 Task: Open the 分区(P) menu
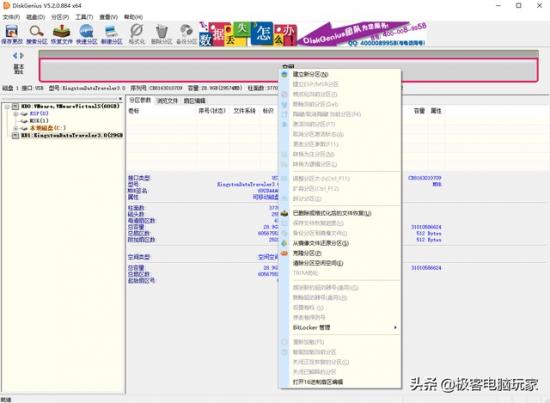60,17
